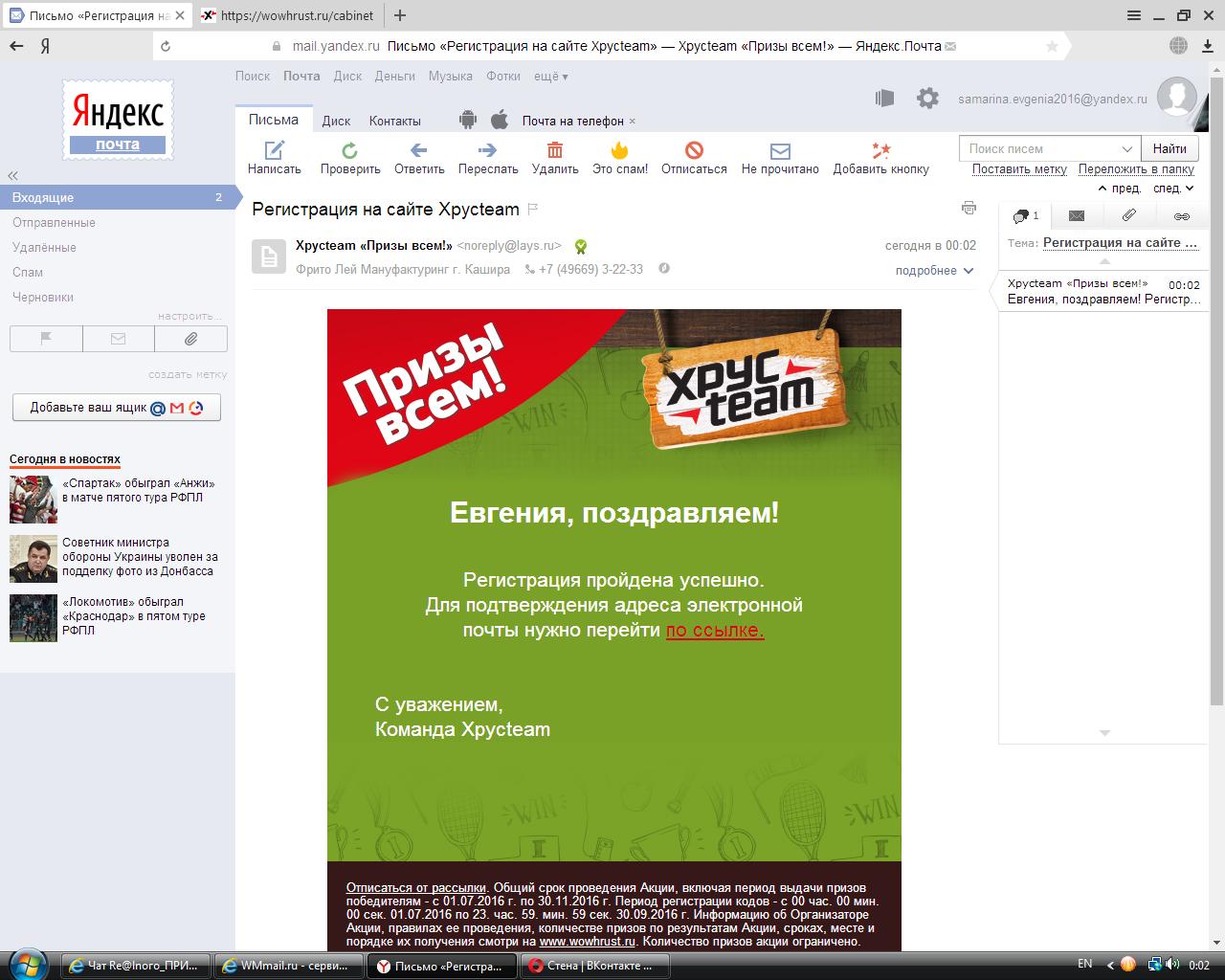Click Отписаться от рассылки link

pyautogui.click(x=416, y=888)
